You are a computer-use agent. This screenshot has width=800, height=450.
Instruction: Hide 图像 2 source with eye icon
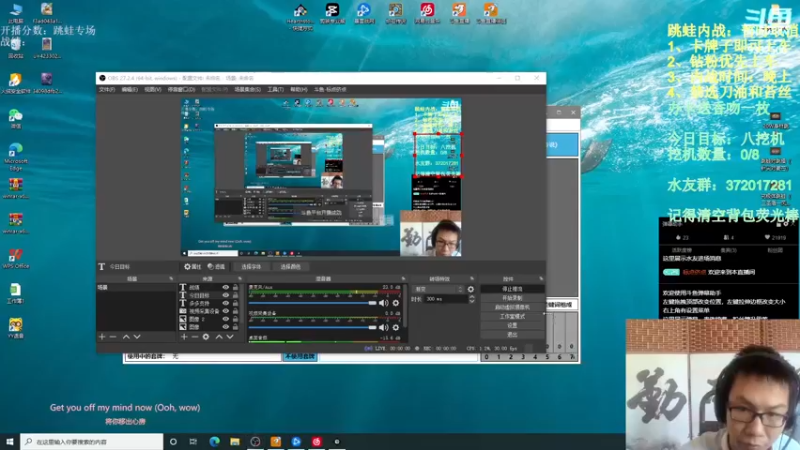tap(226, 319)
